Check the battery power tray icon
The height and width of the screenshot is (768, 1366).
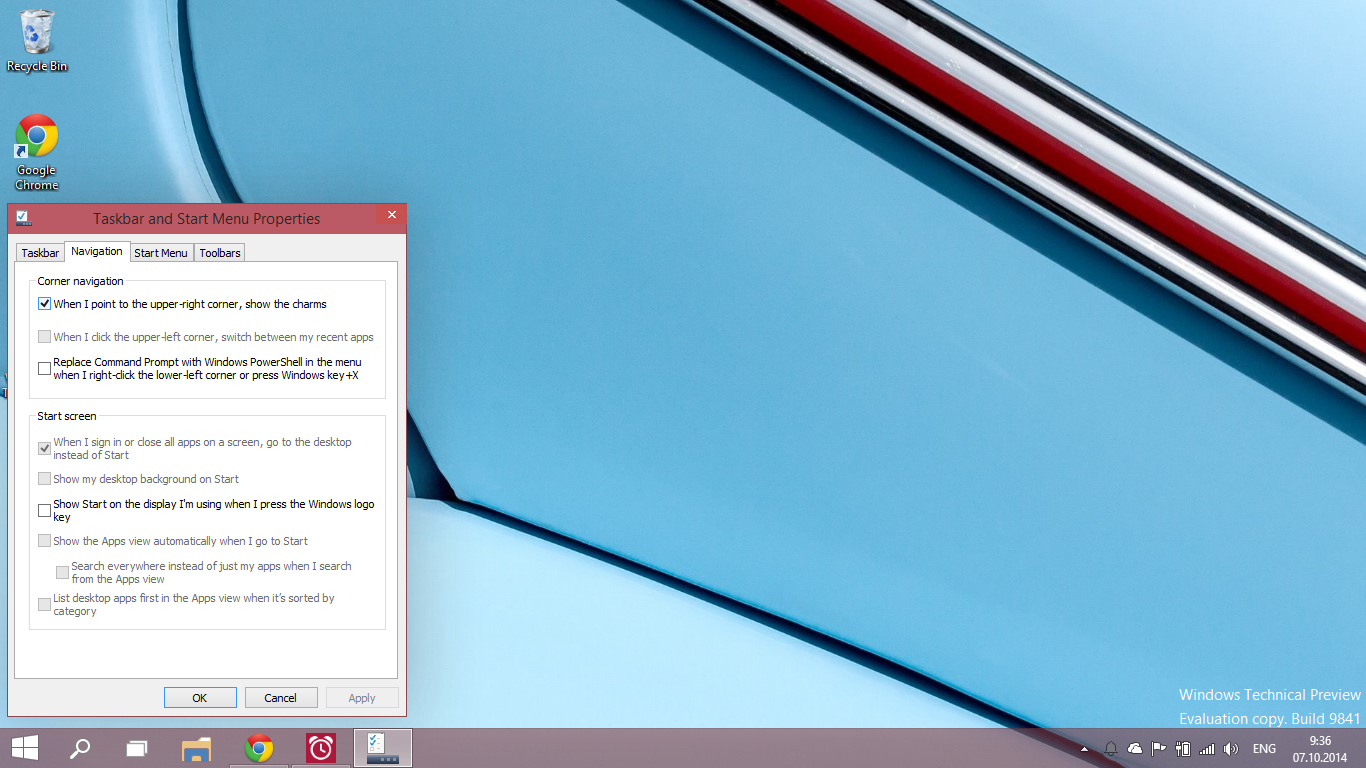point(1183,748)
